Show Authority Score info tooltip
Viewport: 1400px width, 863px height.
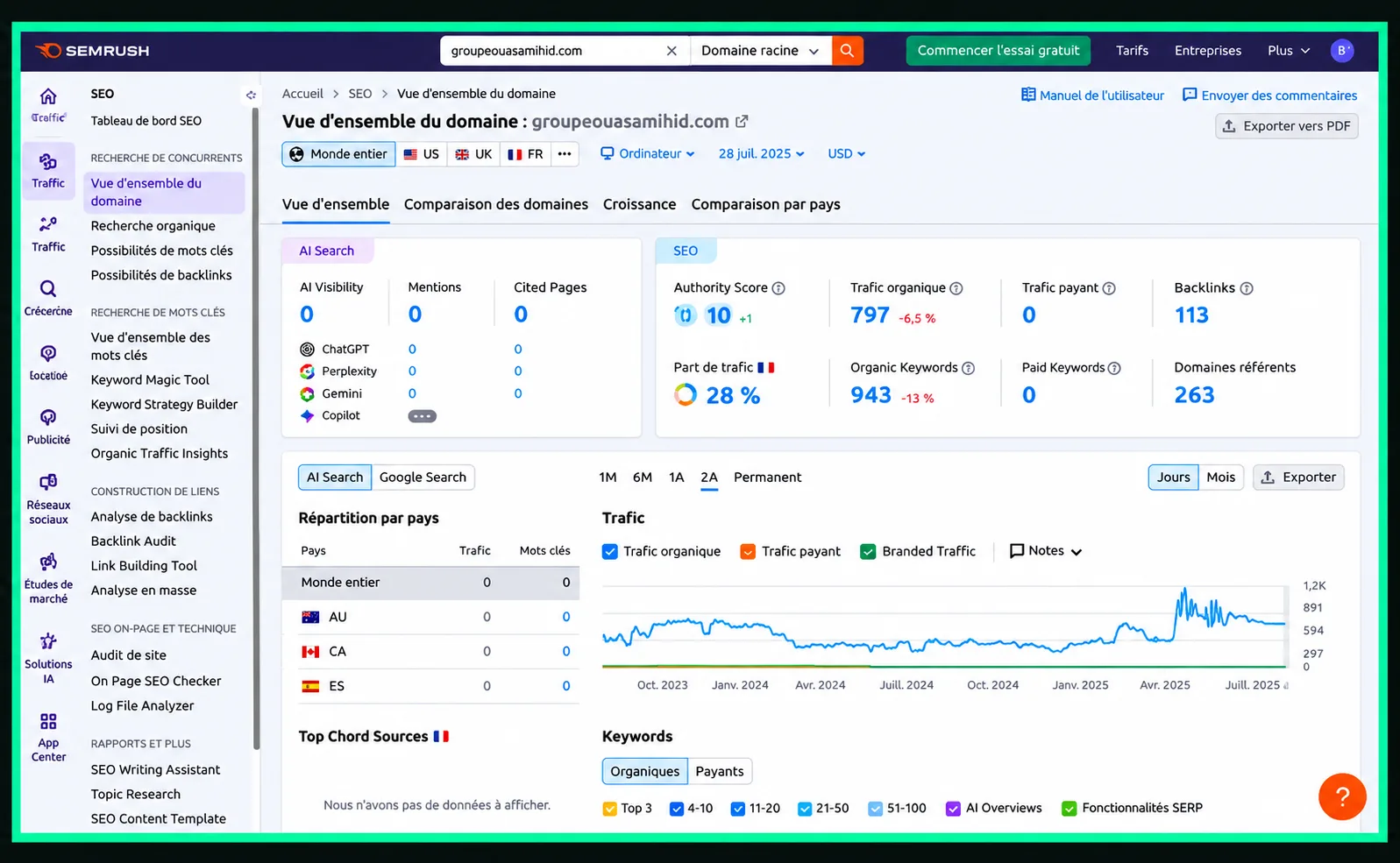[x=778, y=288]
